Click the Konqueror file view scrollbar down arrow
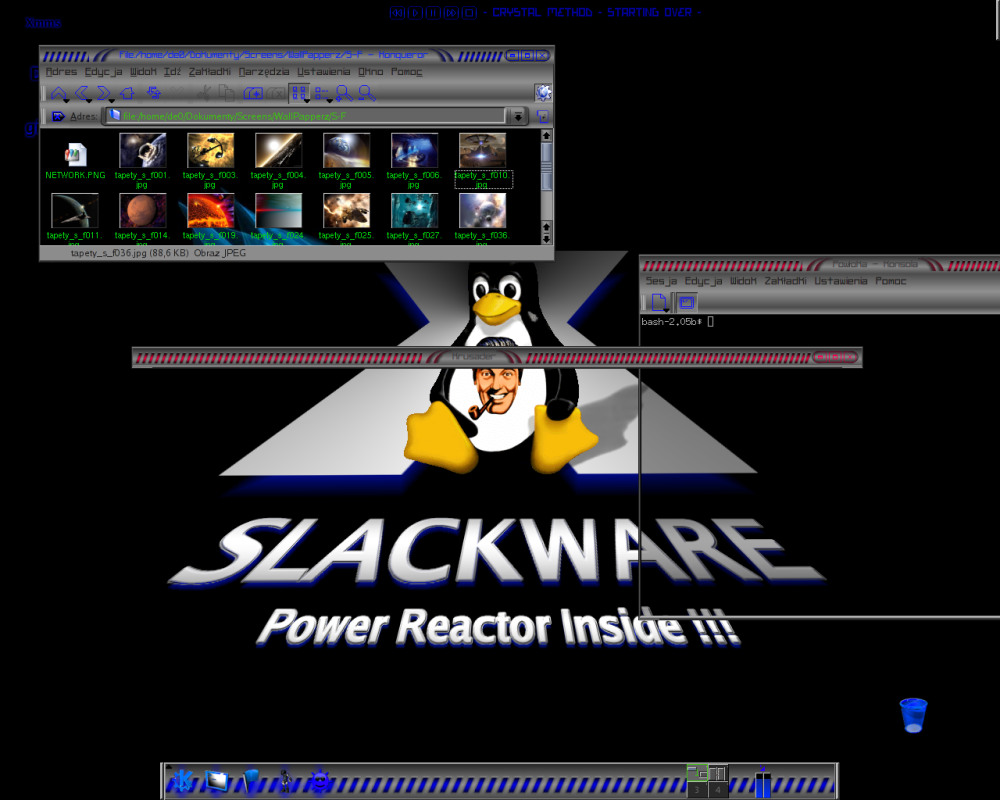Image resolution: width=1000 pixels, height=800 pixels. (546, 239)
